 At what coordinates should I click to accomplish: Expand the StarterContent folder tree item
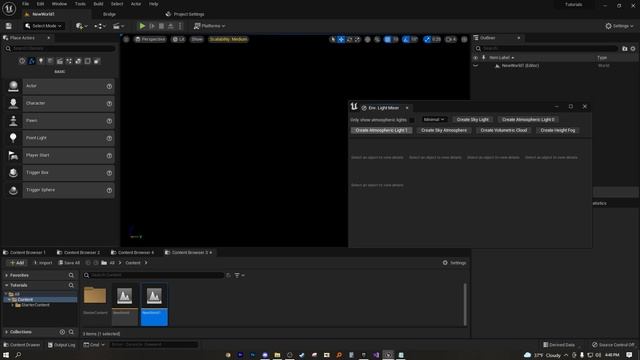(x=13, y=305)
